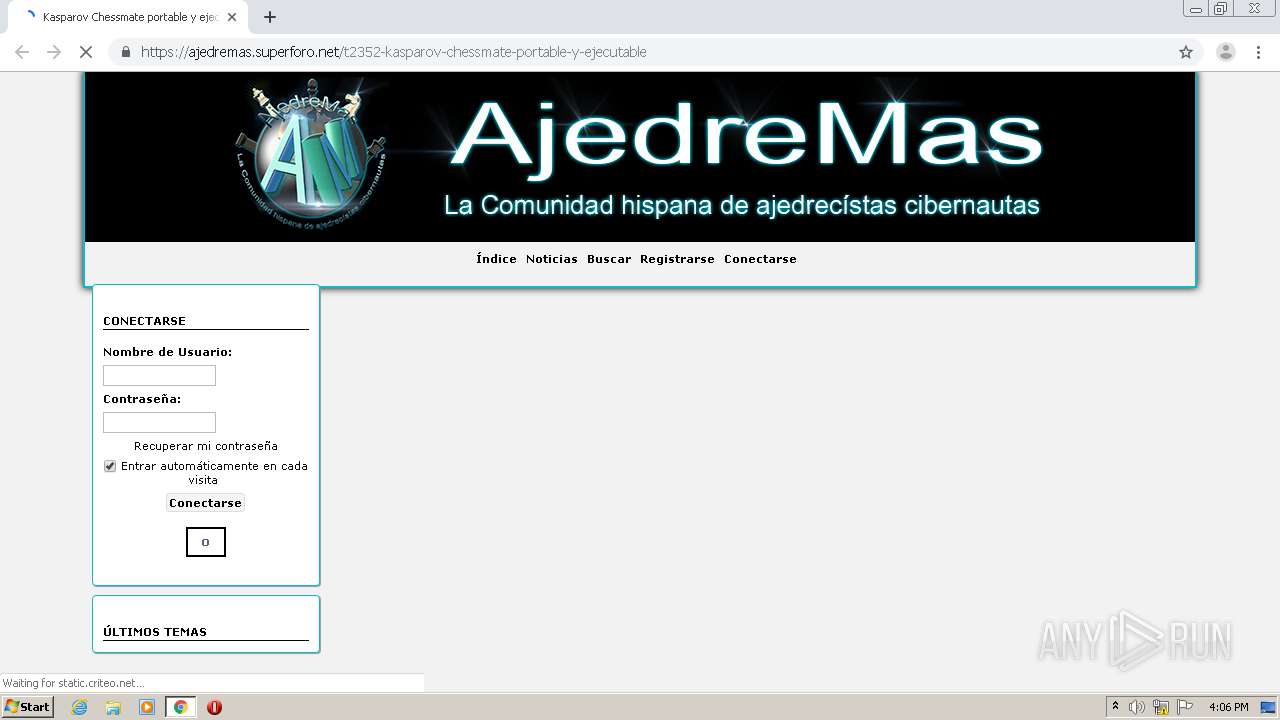This screenshot has width=1280, height=720.
Task: Click the small 'o' box under login
Action: click(206, 542)
